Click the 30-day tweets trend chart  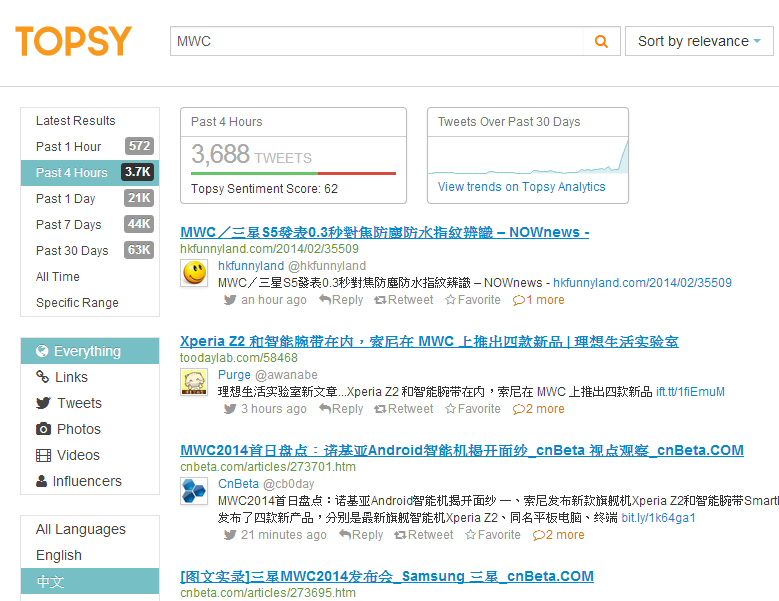click(528, 156)
